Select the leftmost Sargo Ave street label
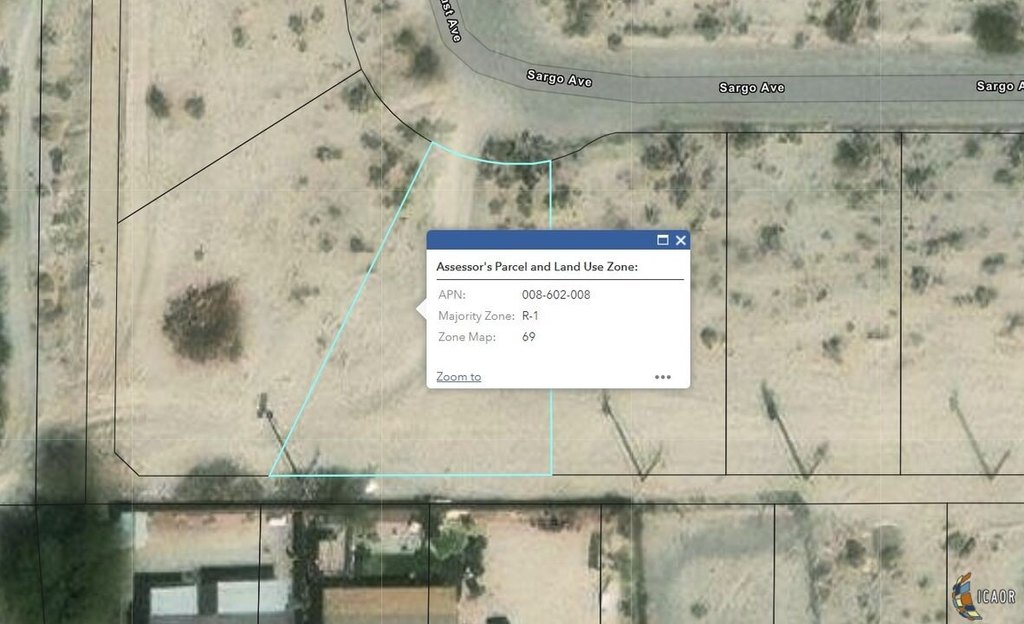 tap(559, 78)
